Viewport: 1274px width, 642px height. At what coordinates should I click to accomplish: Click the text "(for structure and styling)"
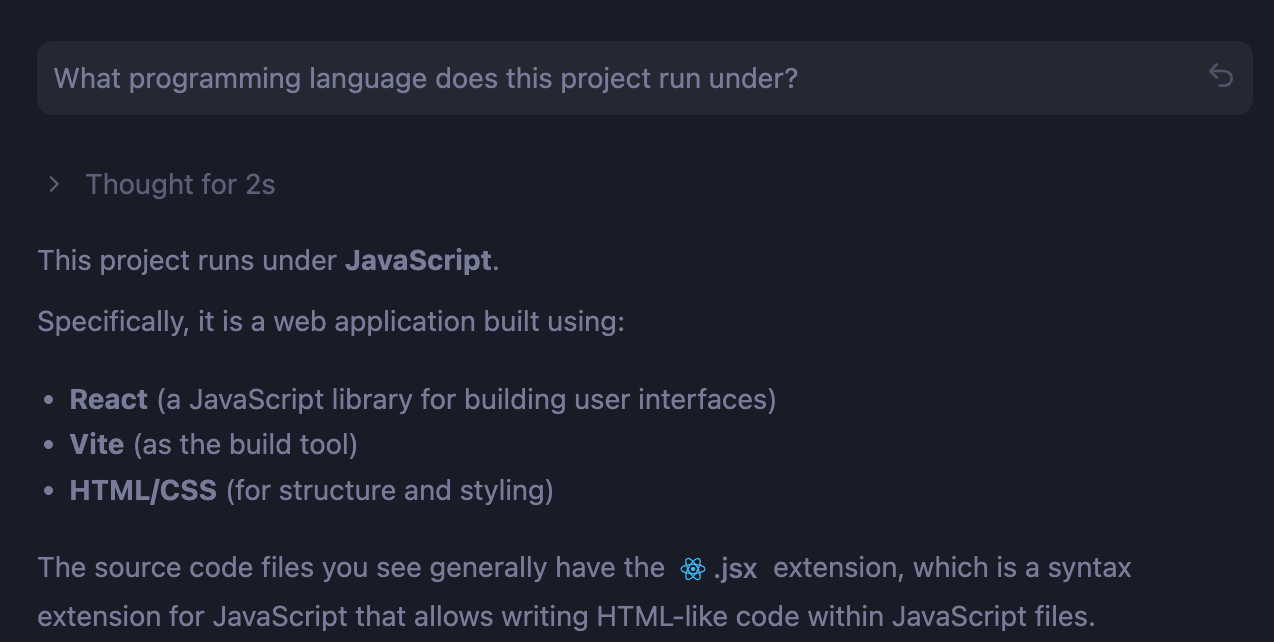coord(390,490)
